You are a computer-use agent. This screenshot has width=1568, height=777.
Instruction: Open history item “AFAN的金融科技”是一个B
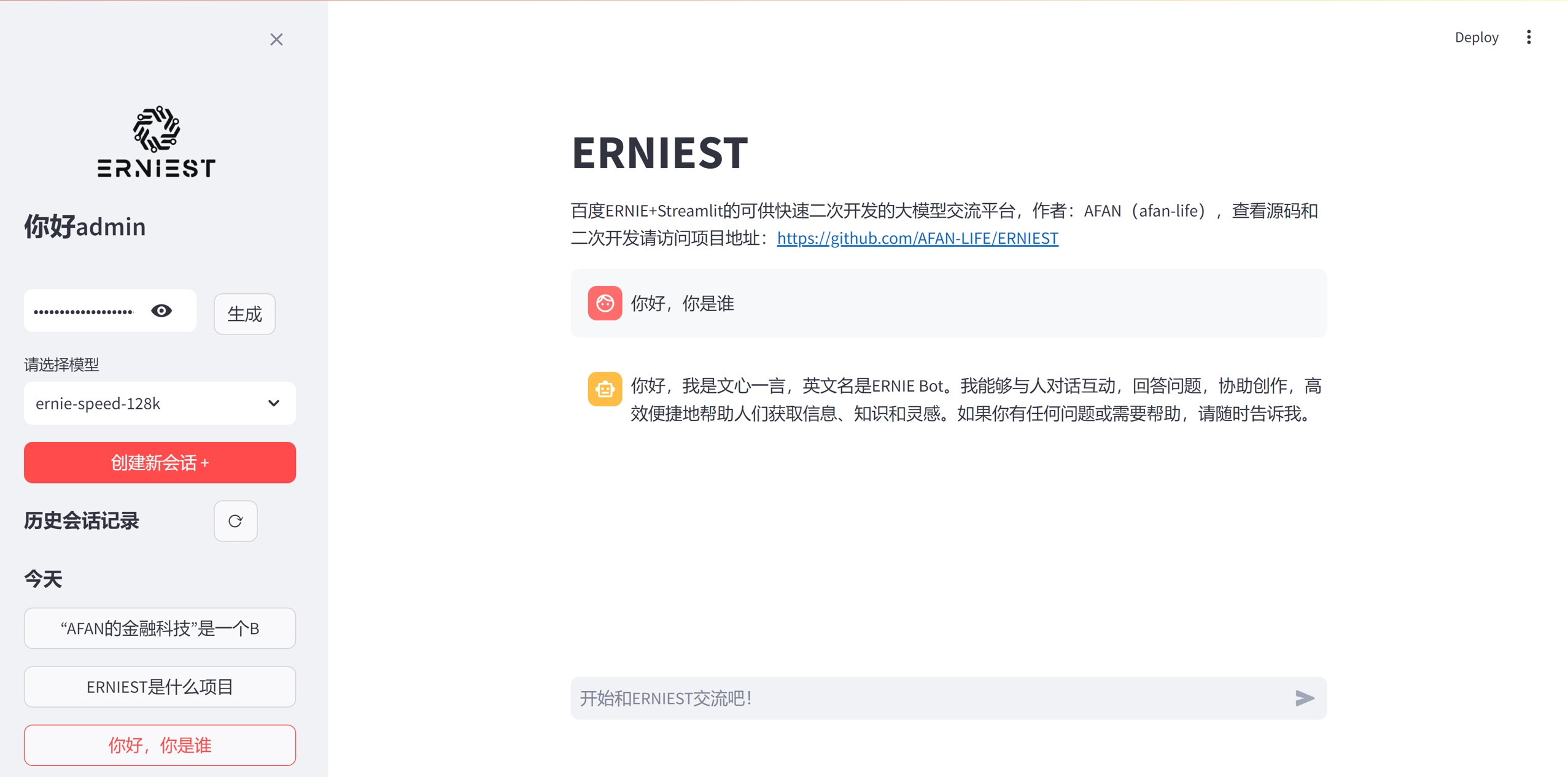(x=160, y=628)
